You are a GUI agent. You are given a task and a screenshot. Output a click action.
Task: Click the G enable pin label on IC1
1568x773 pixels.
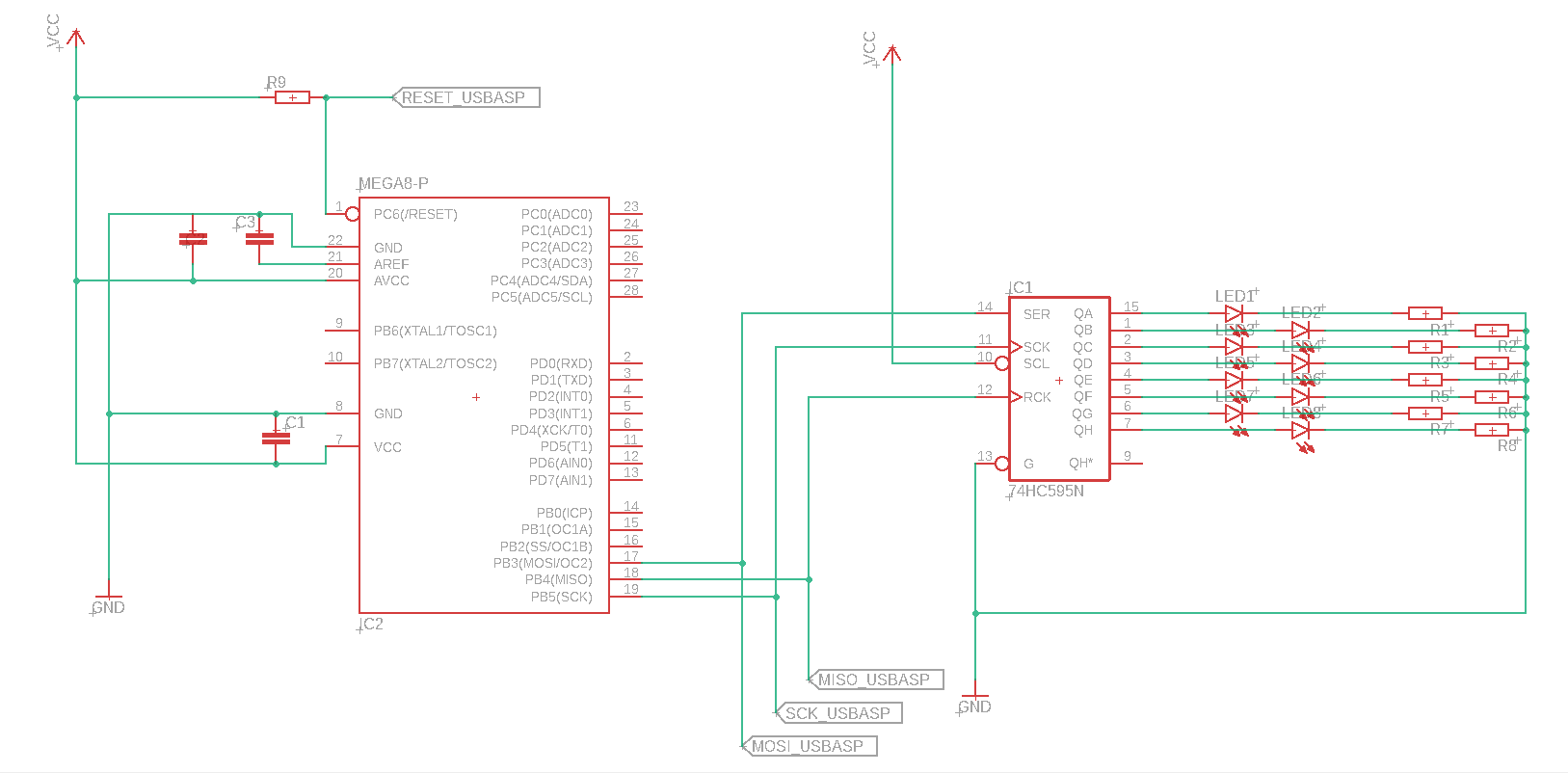pyautogui.click(x=1028, y=464)
